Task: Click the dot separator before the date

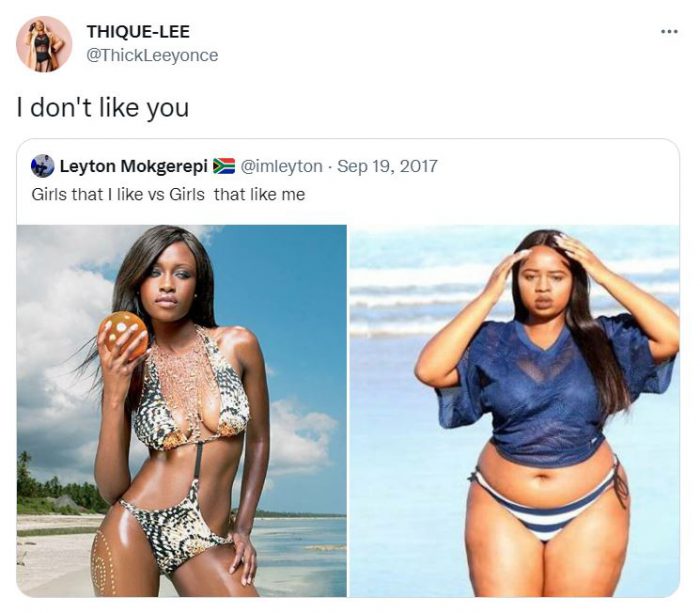Action: 329,167
